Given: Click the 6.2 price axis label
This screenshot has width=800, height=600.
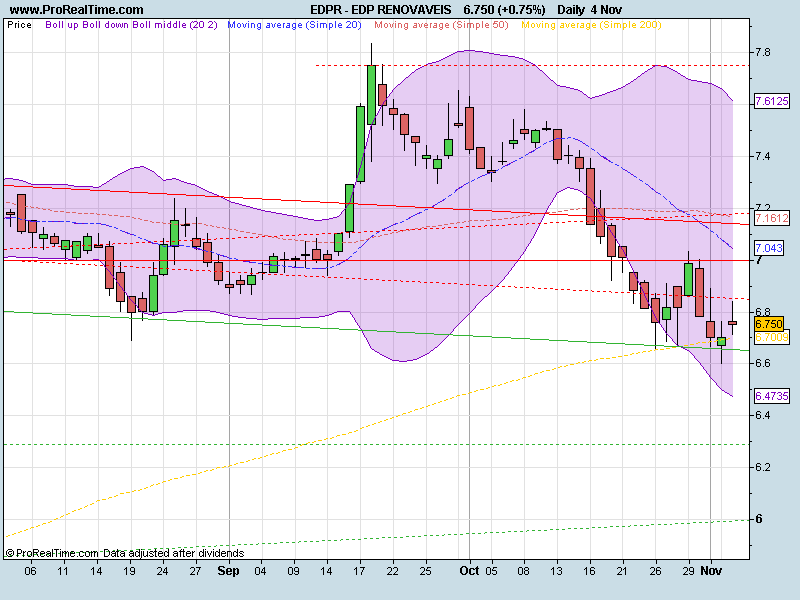Looking at the screenshot, I should point(763,467).
